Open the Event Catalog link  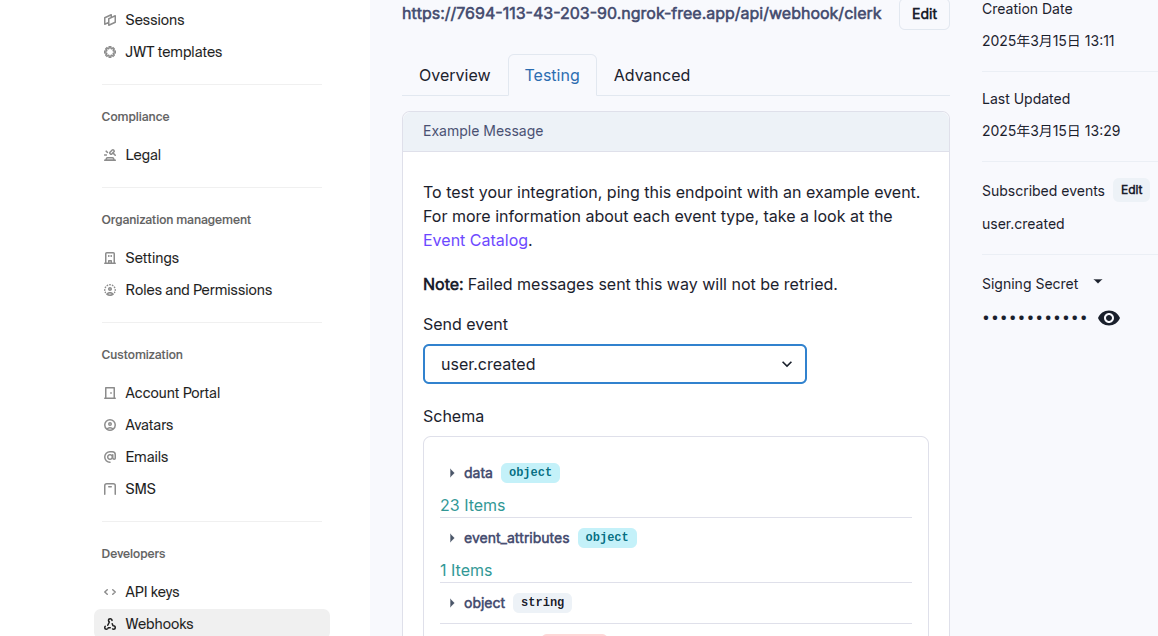(475, 240)
